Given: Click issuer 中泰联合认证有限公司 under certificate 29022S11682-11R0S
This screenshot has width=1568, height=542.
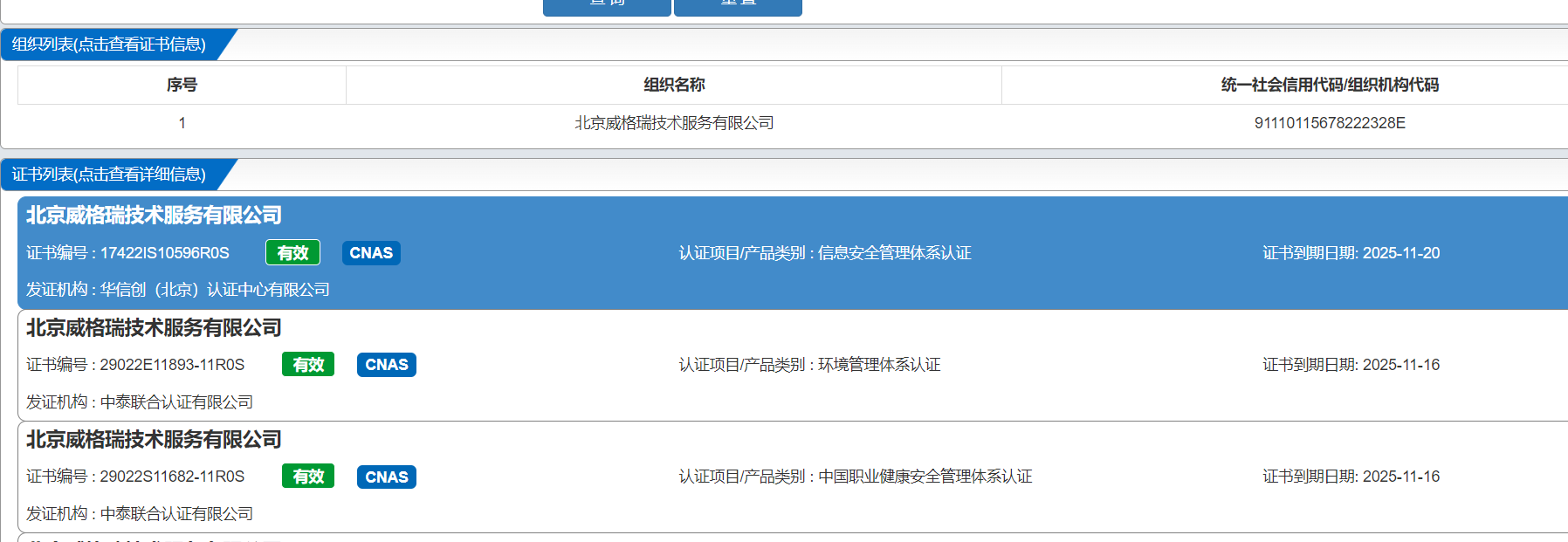Looking at the screenshot, I should pos(176,514).
